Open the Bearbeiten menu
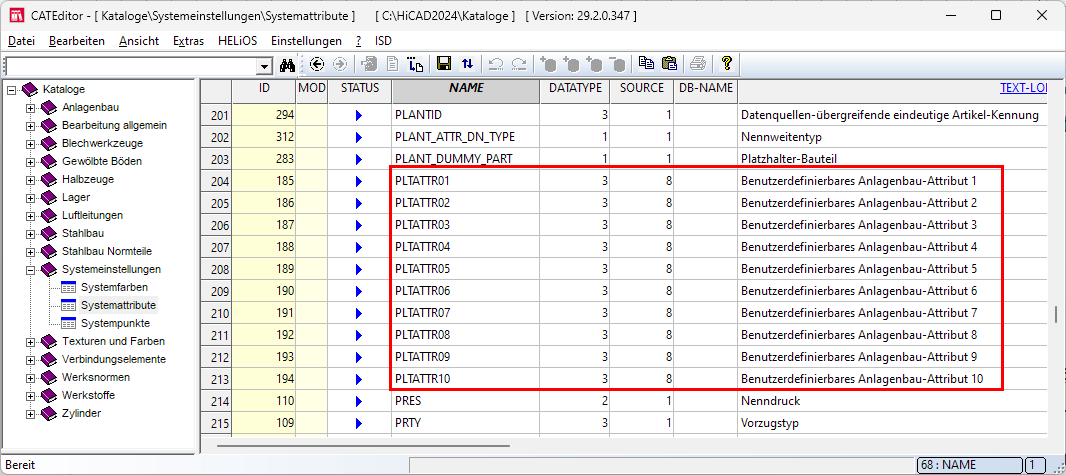Viewport: 1066px width, 475px height. pos(76,41)
